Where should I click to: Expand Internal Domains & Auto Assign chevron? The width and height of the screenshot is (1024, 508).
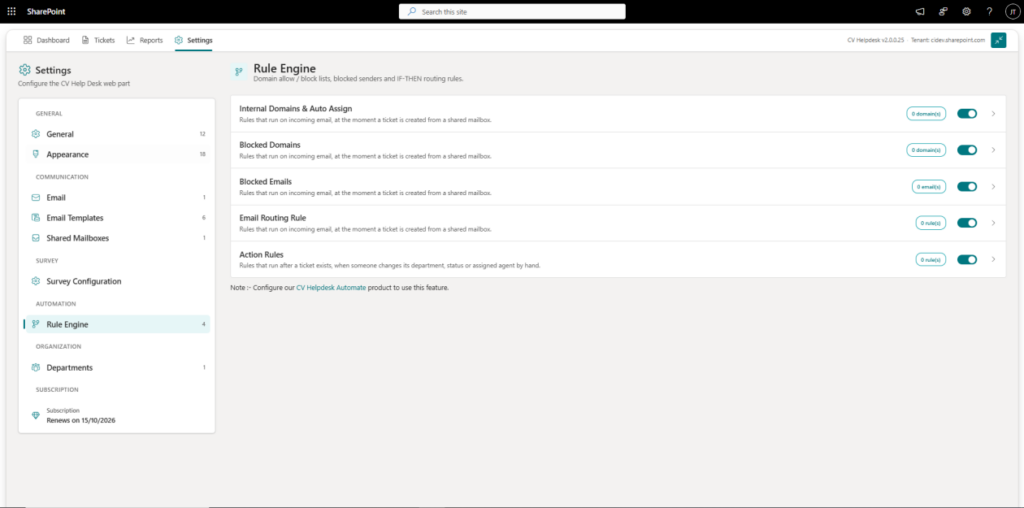tap(993, 114)
